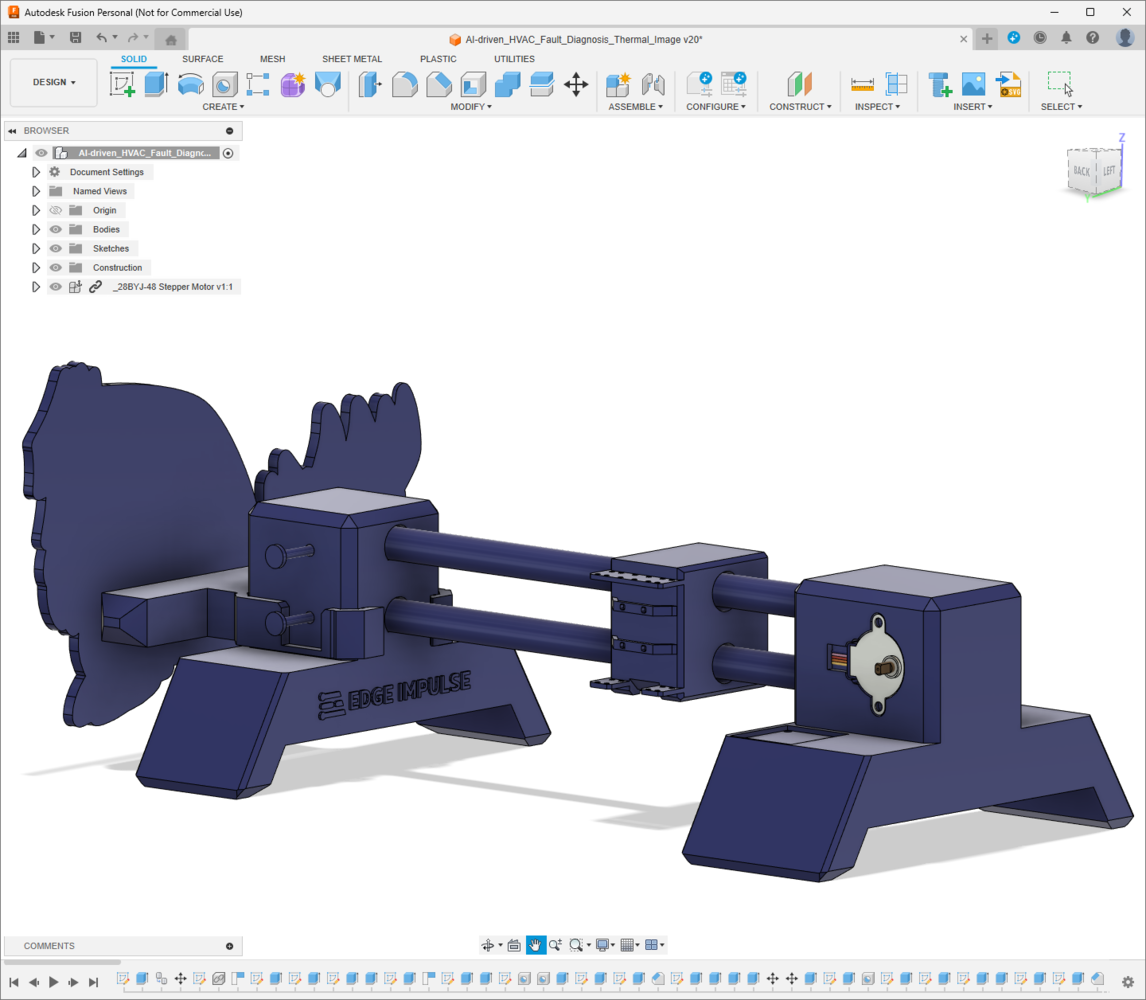Viewport: 1146px width, 1000px height.
Task: Activate the Move/Copy arrows tool
Action: point(576,84)
